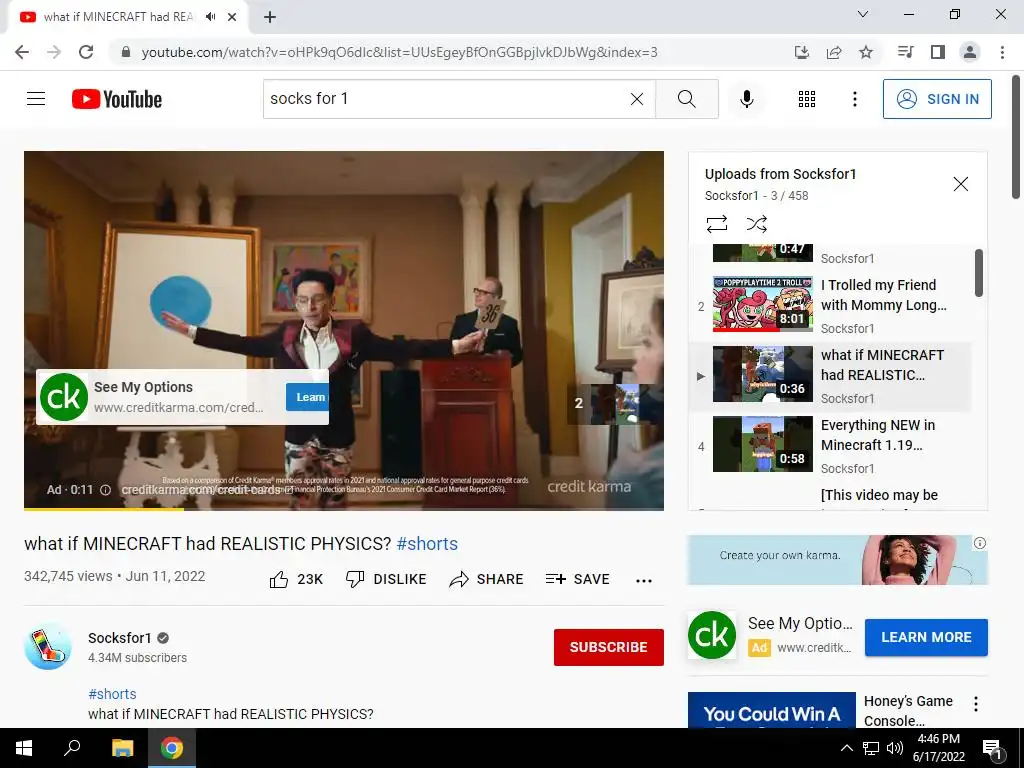Open the Windows Start menu
Image resolution: width=1024 pixels, height=768 pixels.
tap(24, 748)
